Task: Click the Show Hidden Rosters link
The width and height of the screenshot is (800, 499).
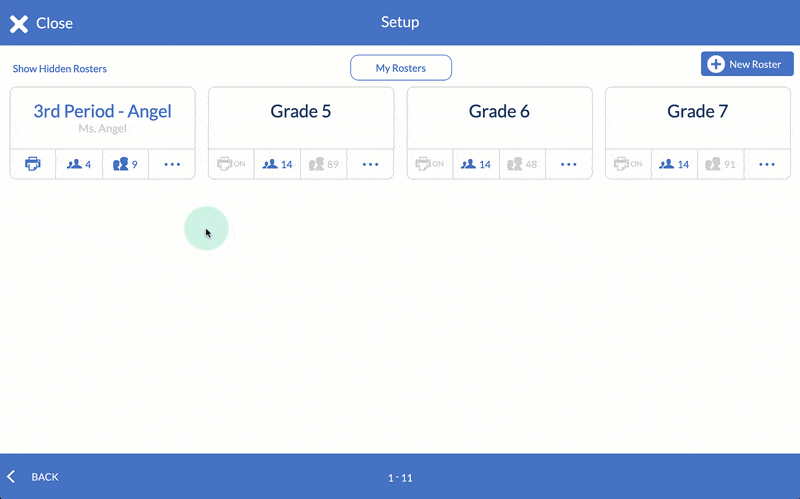Action: click(x=60, y=69)
